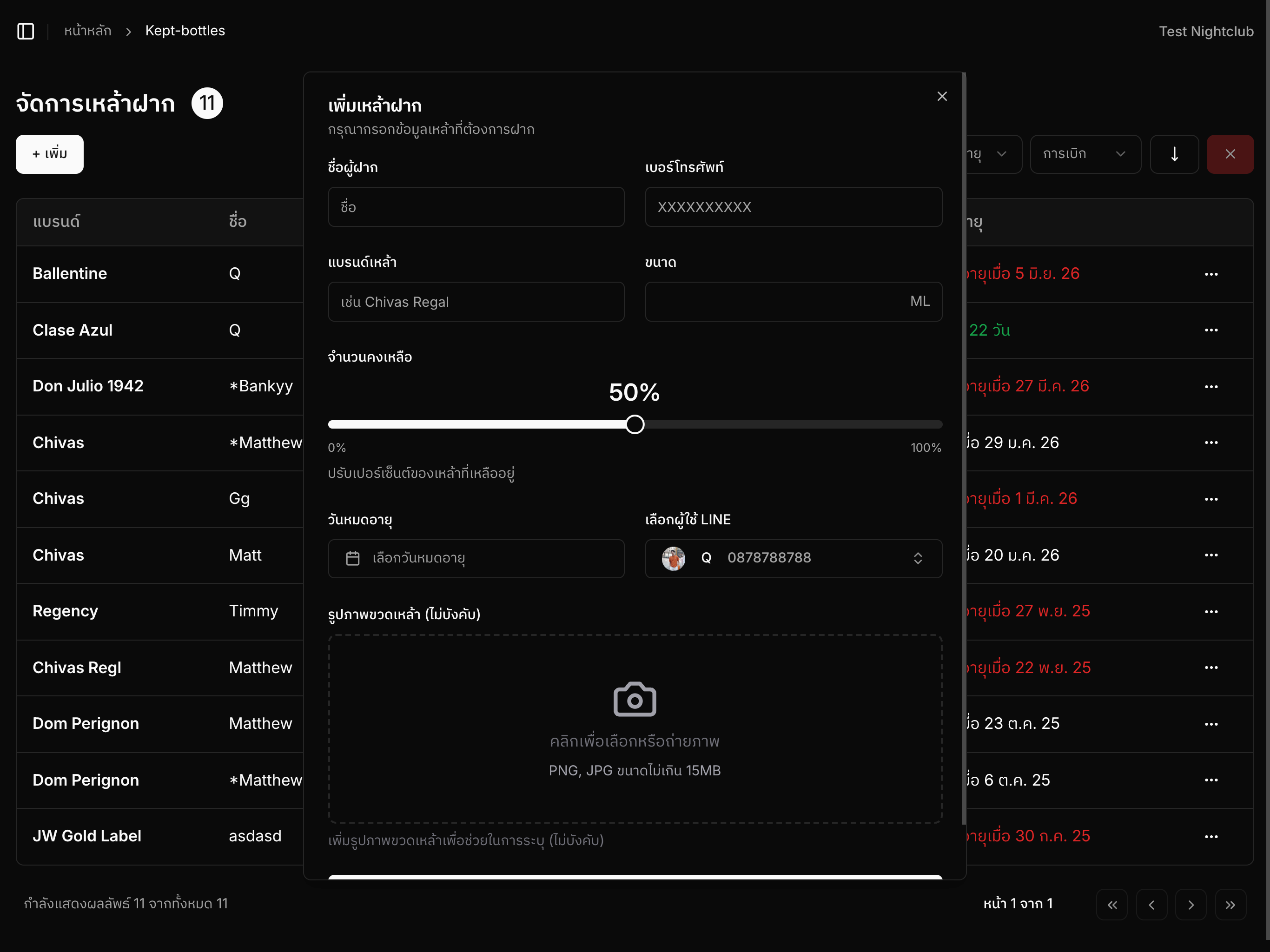Viewport: 1270px width, 952px height.
Task: Click the ชื่อ column header
Action: tap(238, 222)
